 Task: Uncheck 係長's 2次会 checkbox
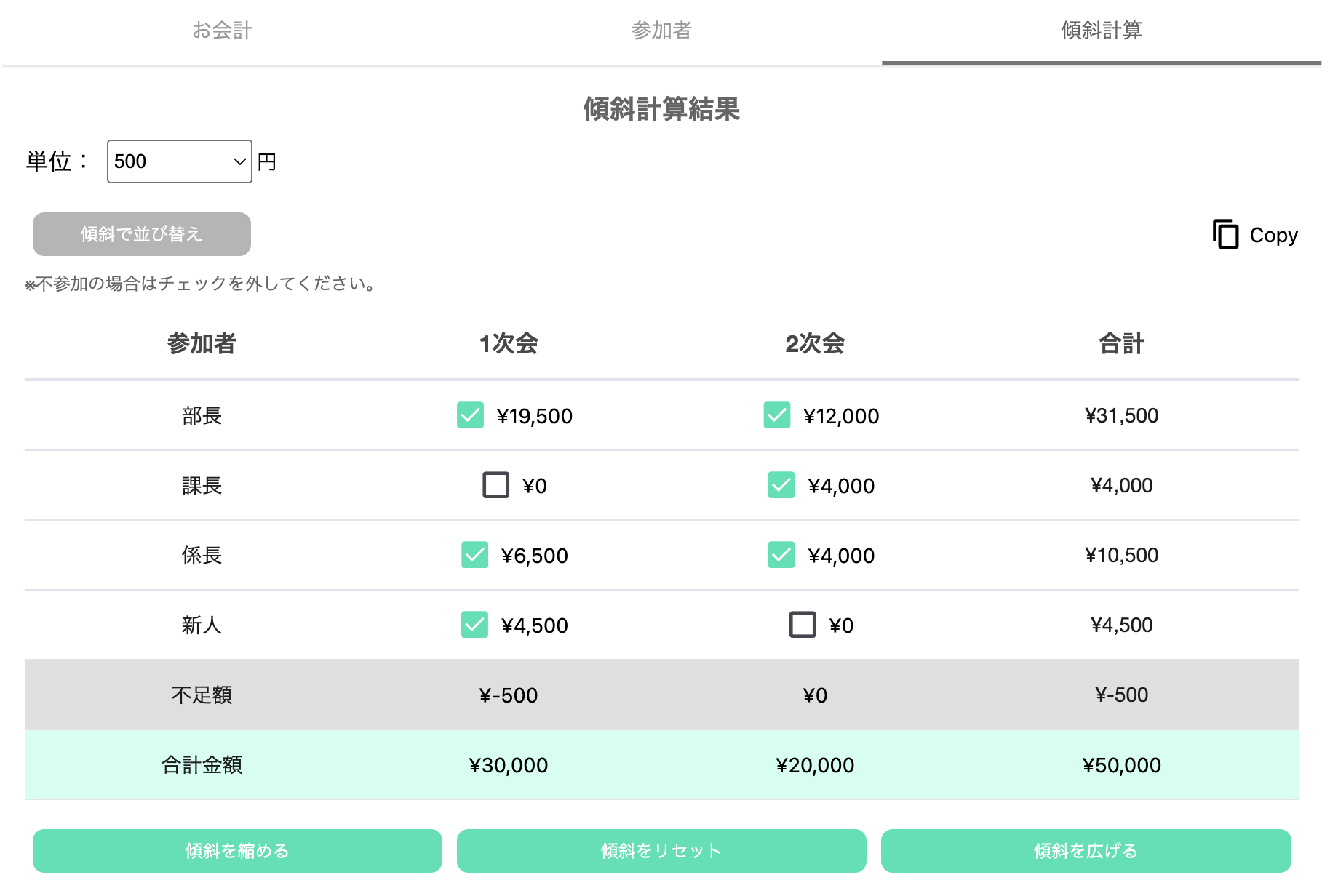pyautogui.click(x=781, y=555)
